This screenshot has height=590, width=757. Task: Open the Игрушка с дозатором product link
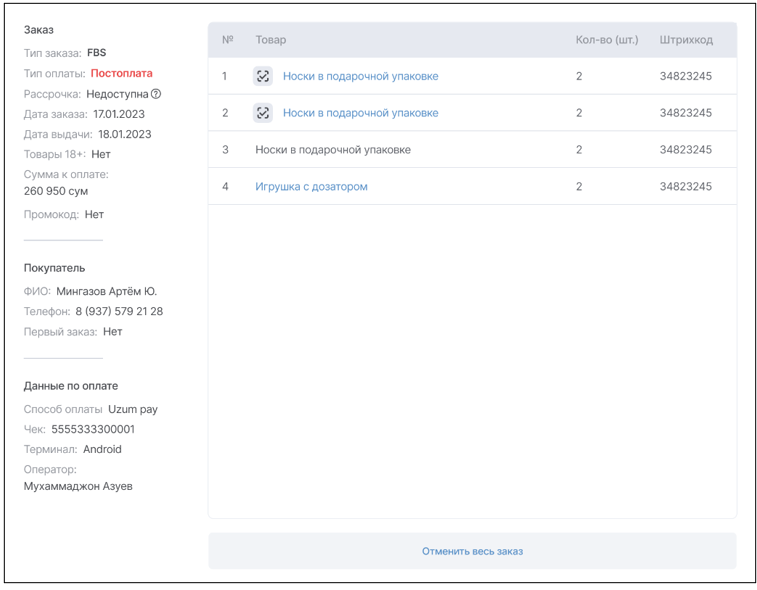311,186
